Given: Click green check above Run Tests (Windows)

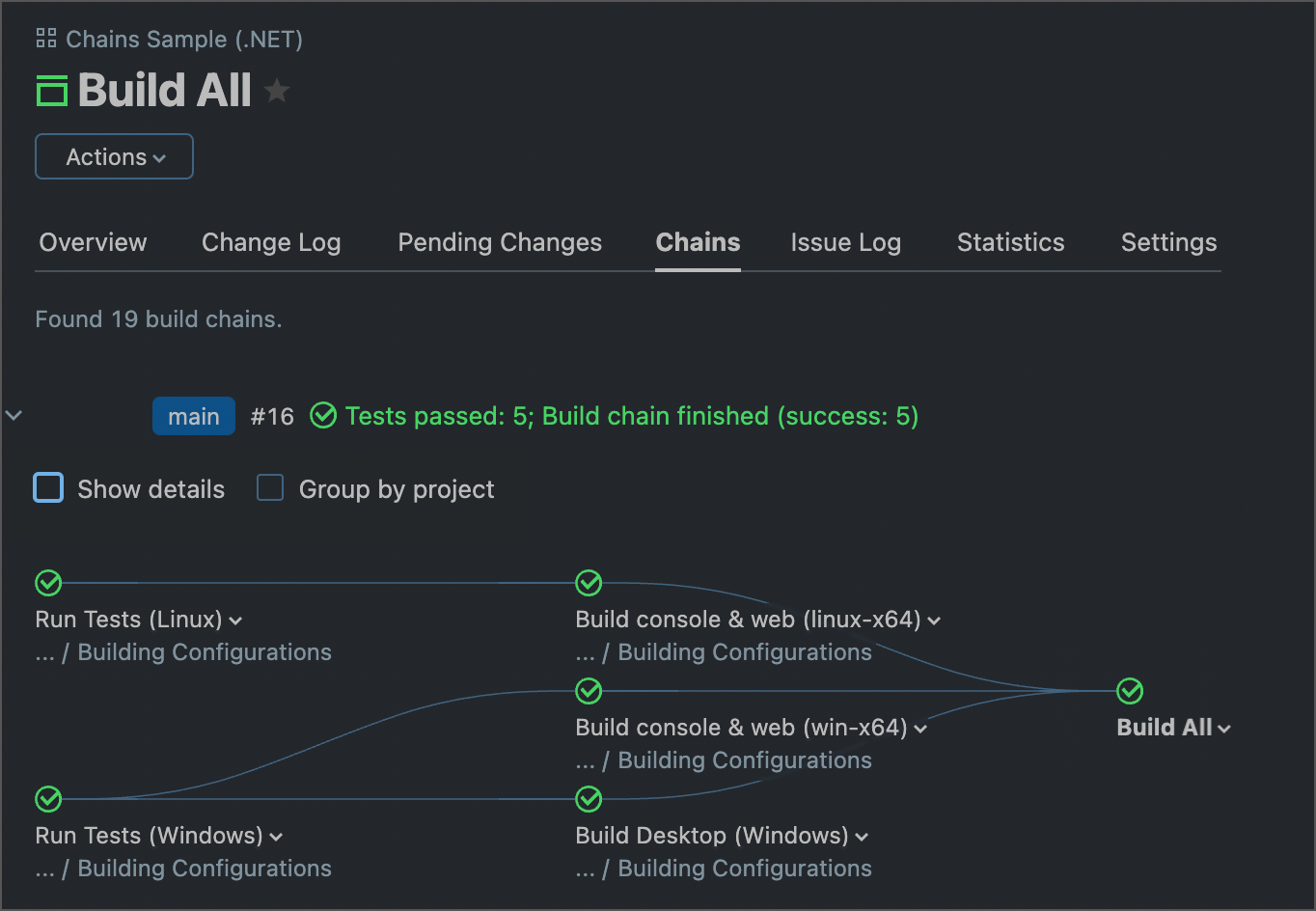Looking at the screenshot, I should (x=48, y=799).
